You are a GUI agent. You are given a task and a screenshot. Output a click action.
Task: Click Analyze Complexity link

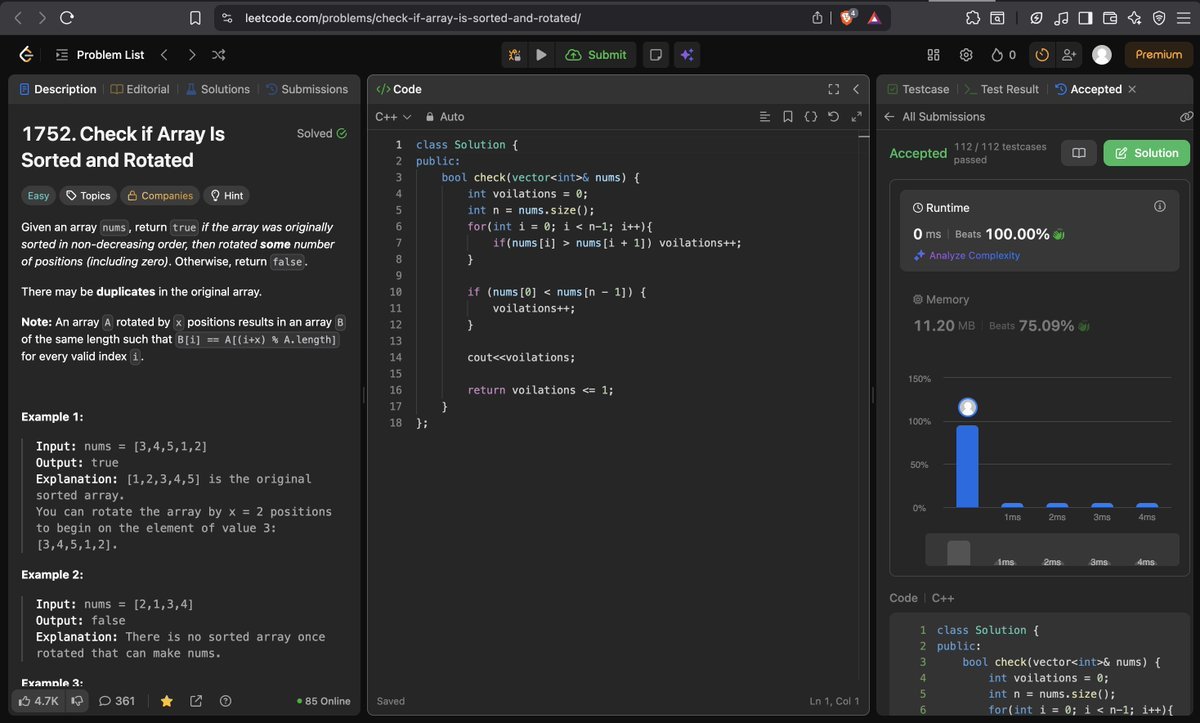click(x=966, y=256)
